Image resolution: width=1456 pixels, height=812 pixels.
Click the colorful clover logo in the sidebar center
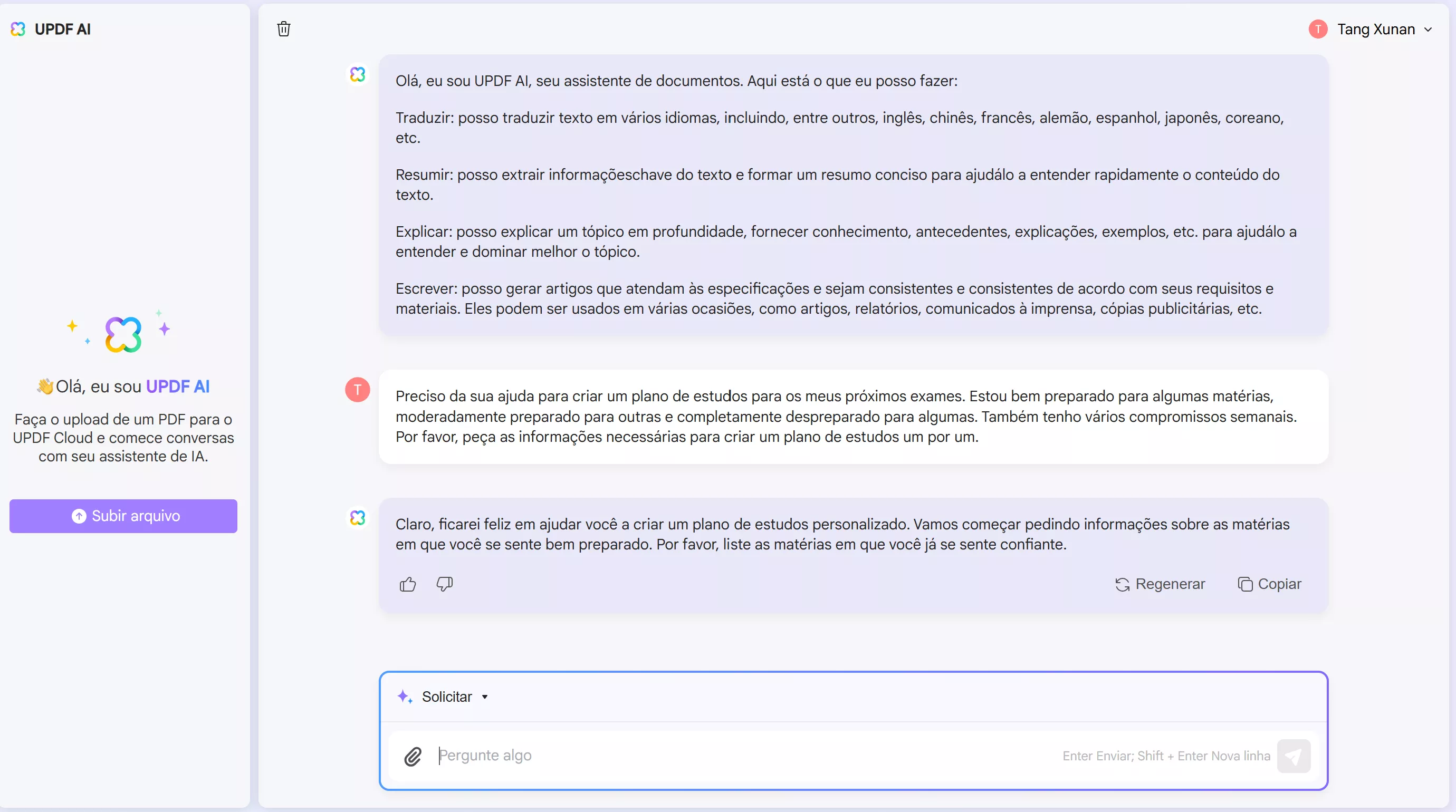[x=123, y=334]
